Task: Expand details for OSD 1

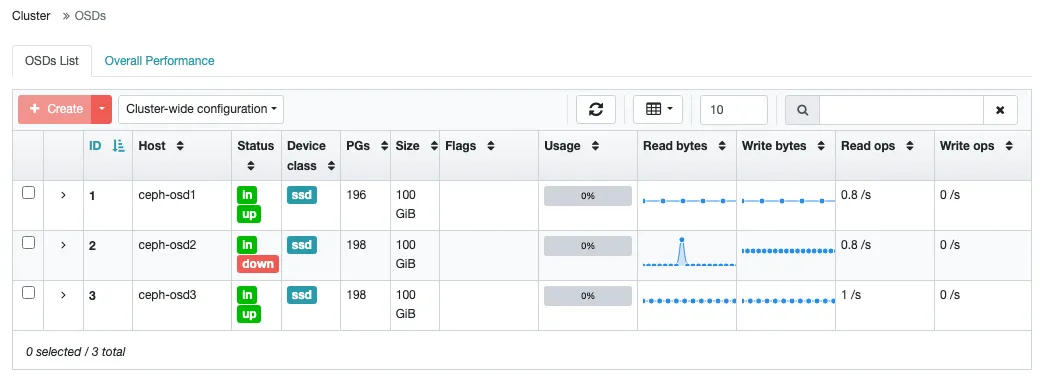Action: point(63,195)
